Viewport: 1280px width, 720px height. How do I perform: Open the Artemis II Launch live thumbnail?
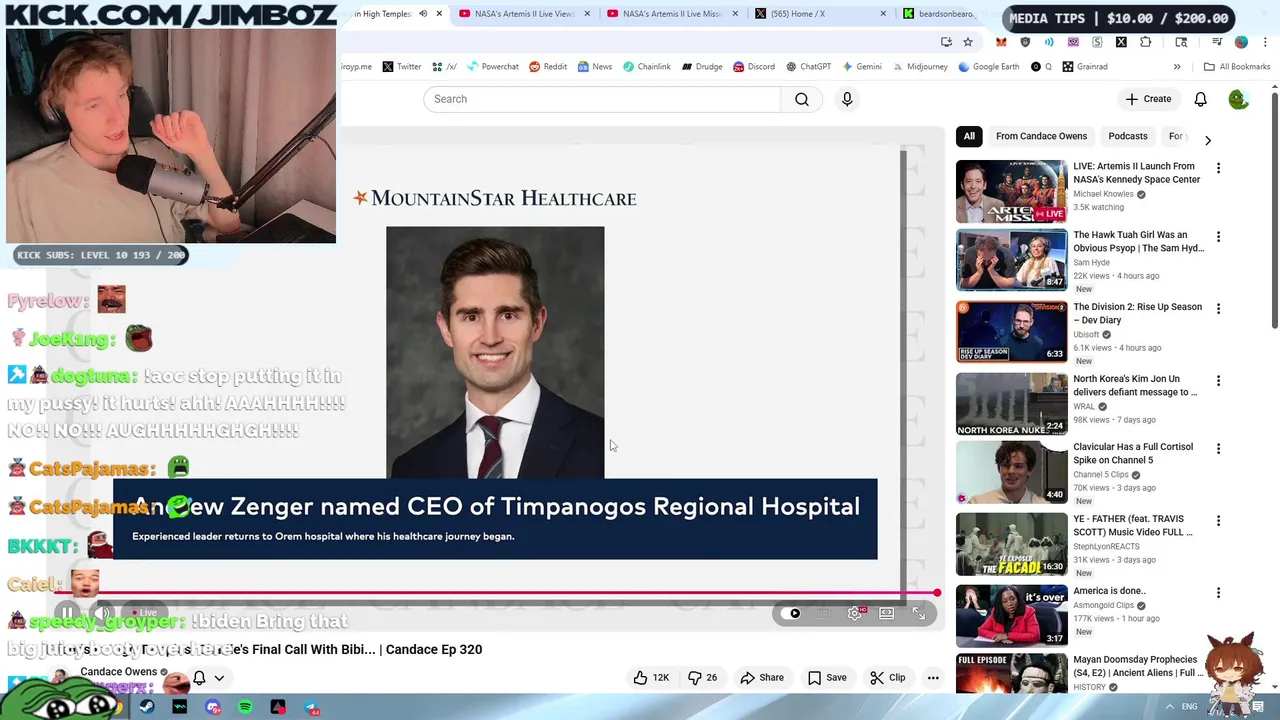pos(1012,192)
